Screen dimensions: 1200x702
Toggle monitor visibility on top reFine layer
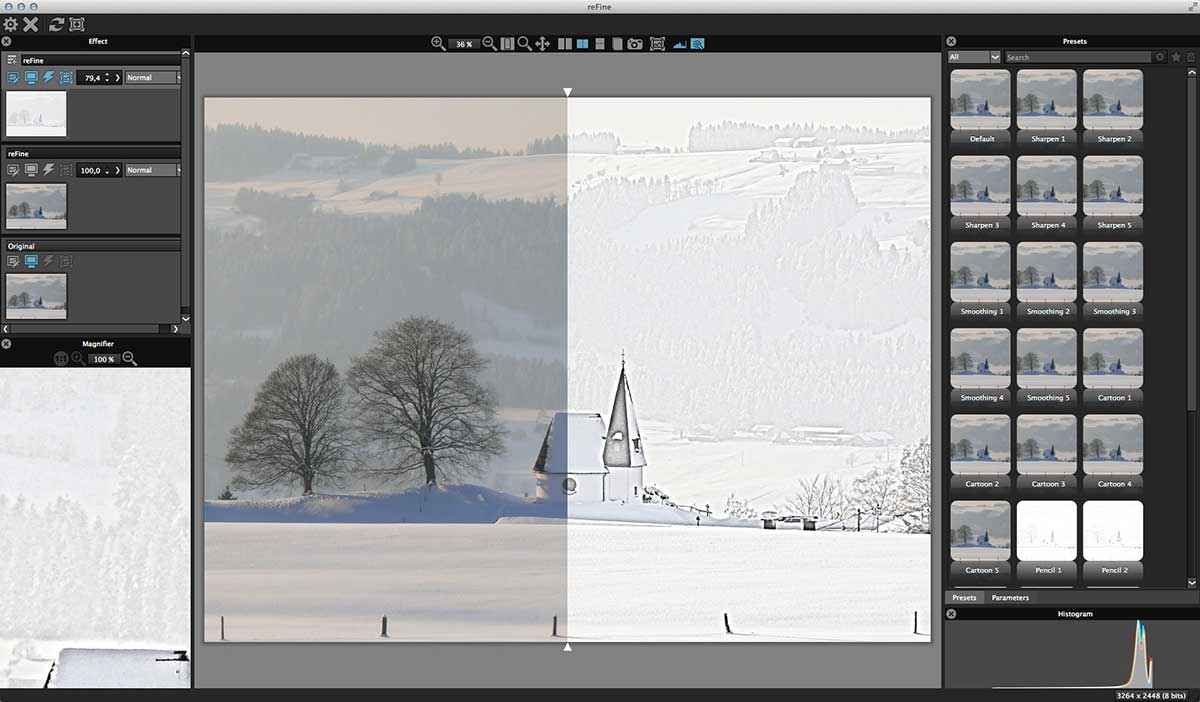pyautogui.click(x=31, y=77)
